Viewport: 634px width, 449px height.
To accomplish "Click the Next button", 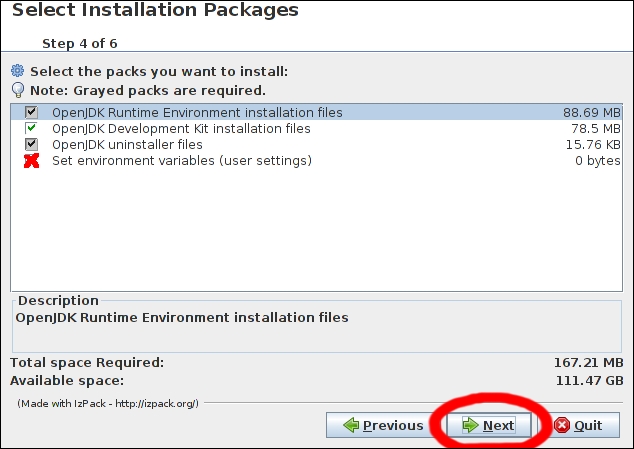I will pyautogui.click(x=488, y=425).
